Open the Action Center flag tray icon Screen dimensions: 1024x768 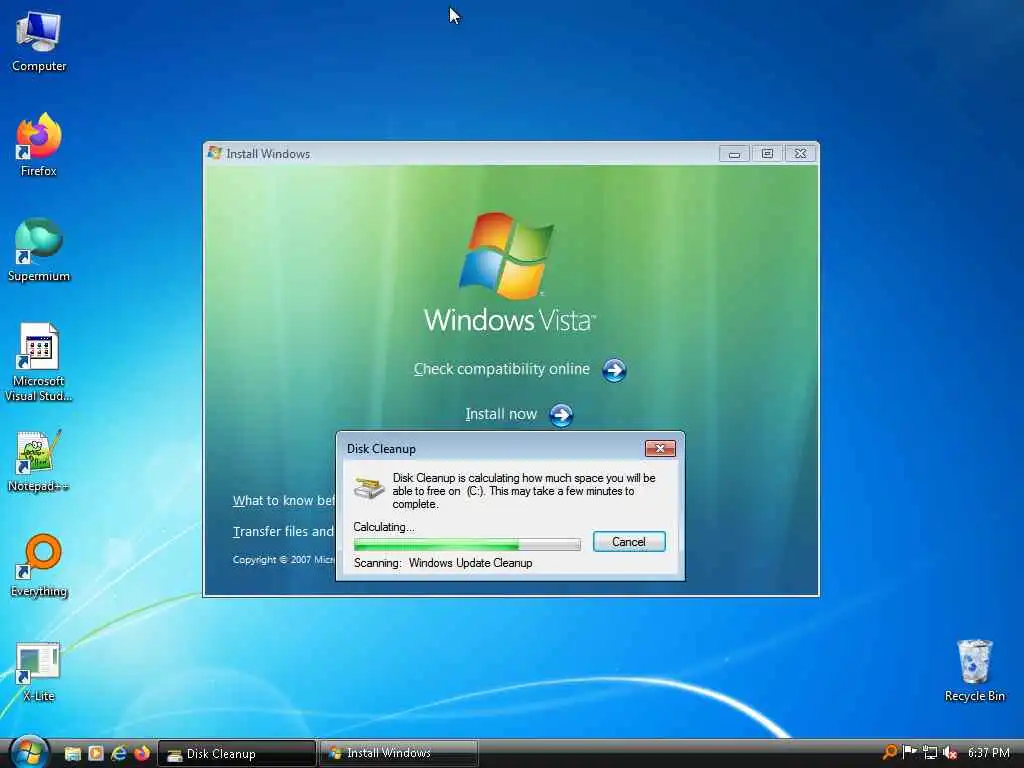pyautogui.click(x=909, y=752)
